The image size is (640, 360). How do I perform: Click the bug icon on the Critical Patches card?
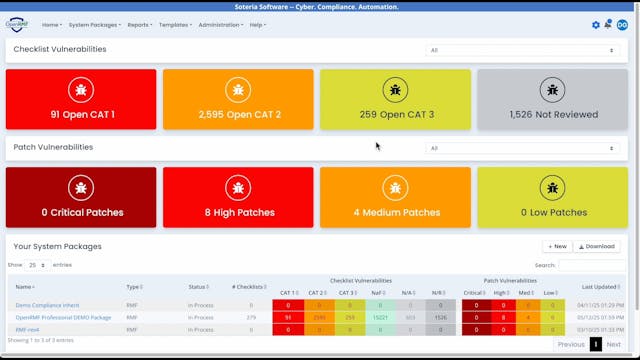point(81,188)
